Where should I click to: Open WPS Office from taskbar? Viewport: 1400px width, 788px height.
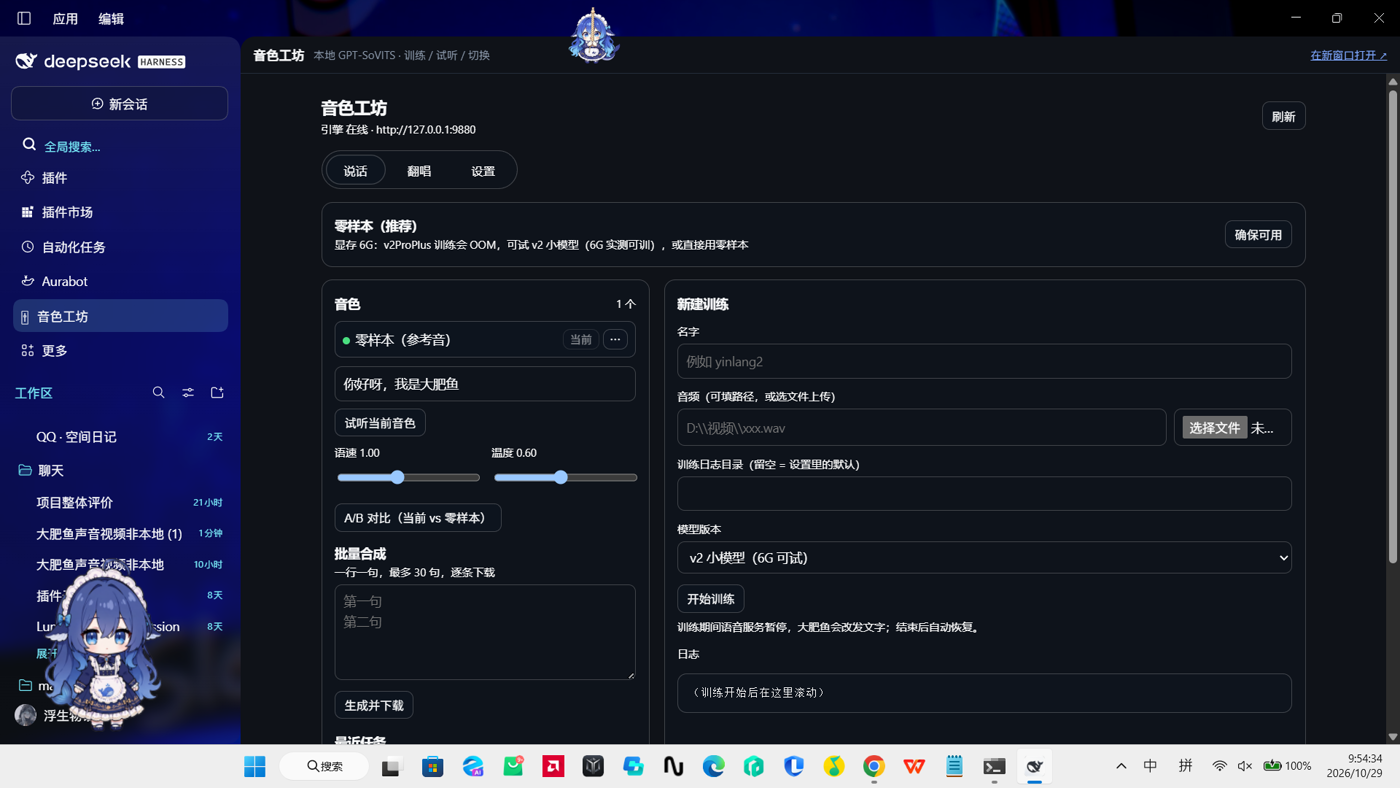[x=914, y=766]
